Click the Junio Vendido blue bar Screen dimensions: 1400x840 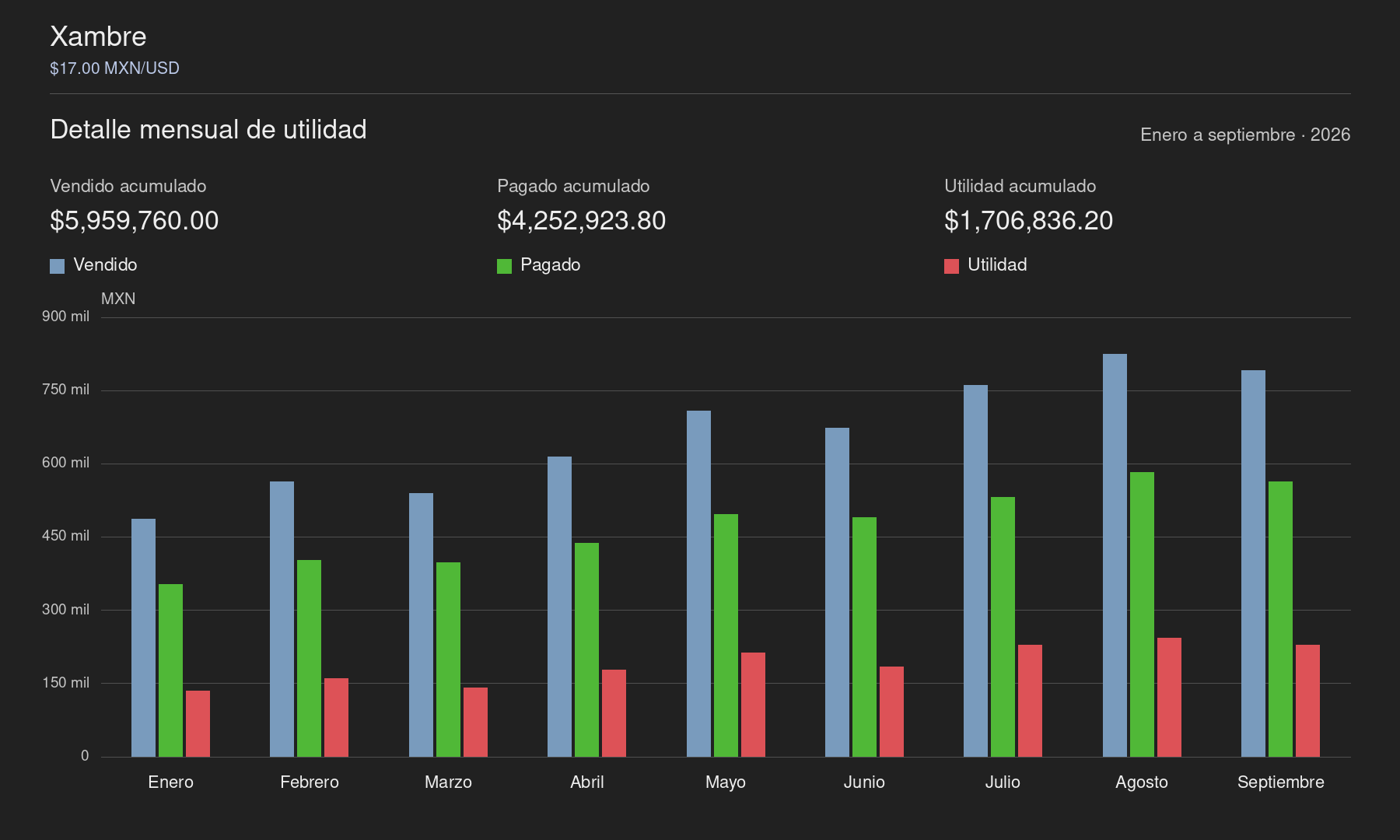[x=837, y=592]
